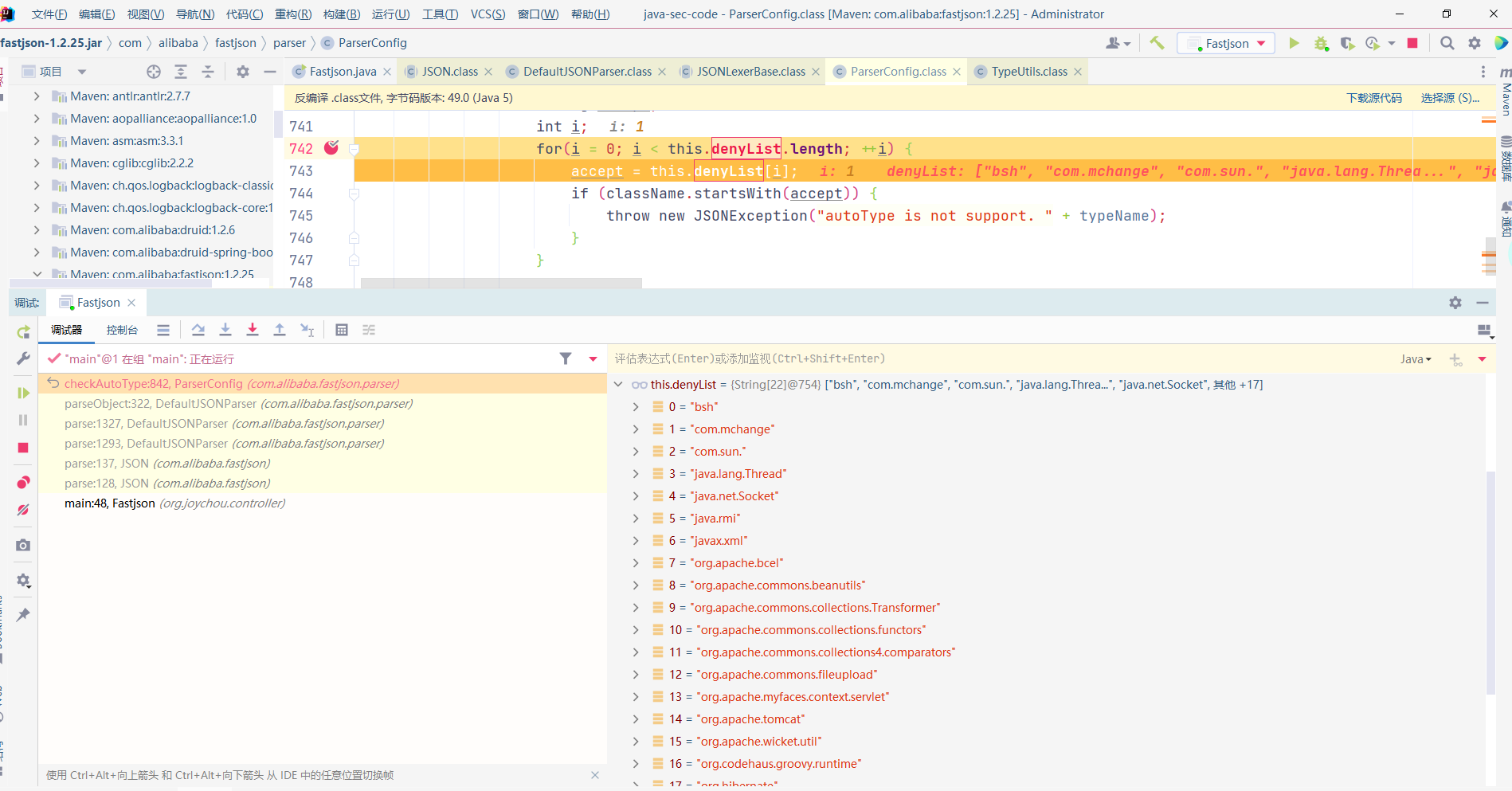Open the VCS(S) menu

(x=488, y=14)
